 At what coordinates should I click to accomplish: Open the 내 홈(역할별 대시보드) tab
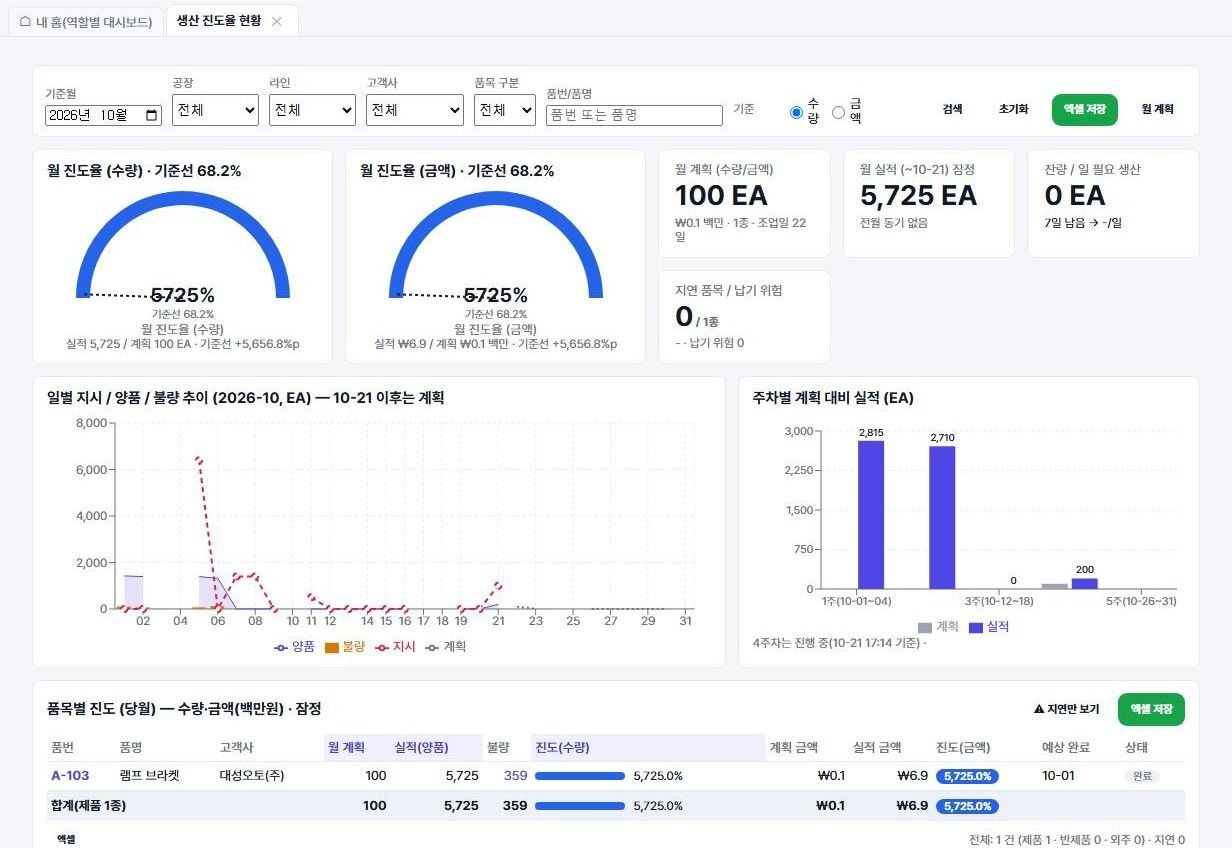pos(85,21)
